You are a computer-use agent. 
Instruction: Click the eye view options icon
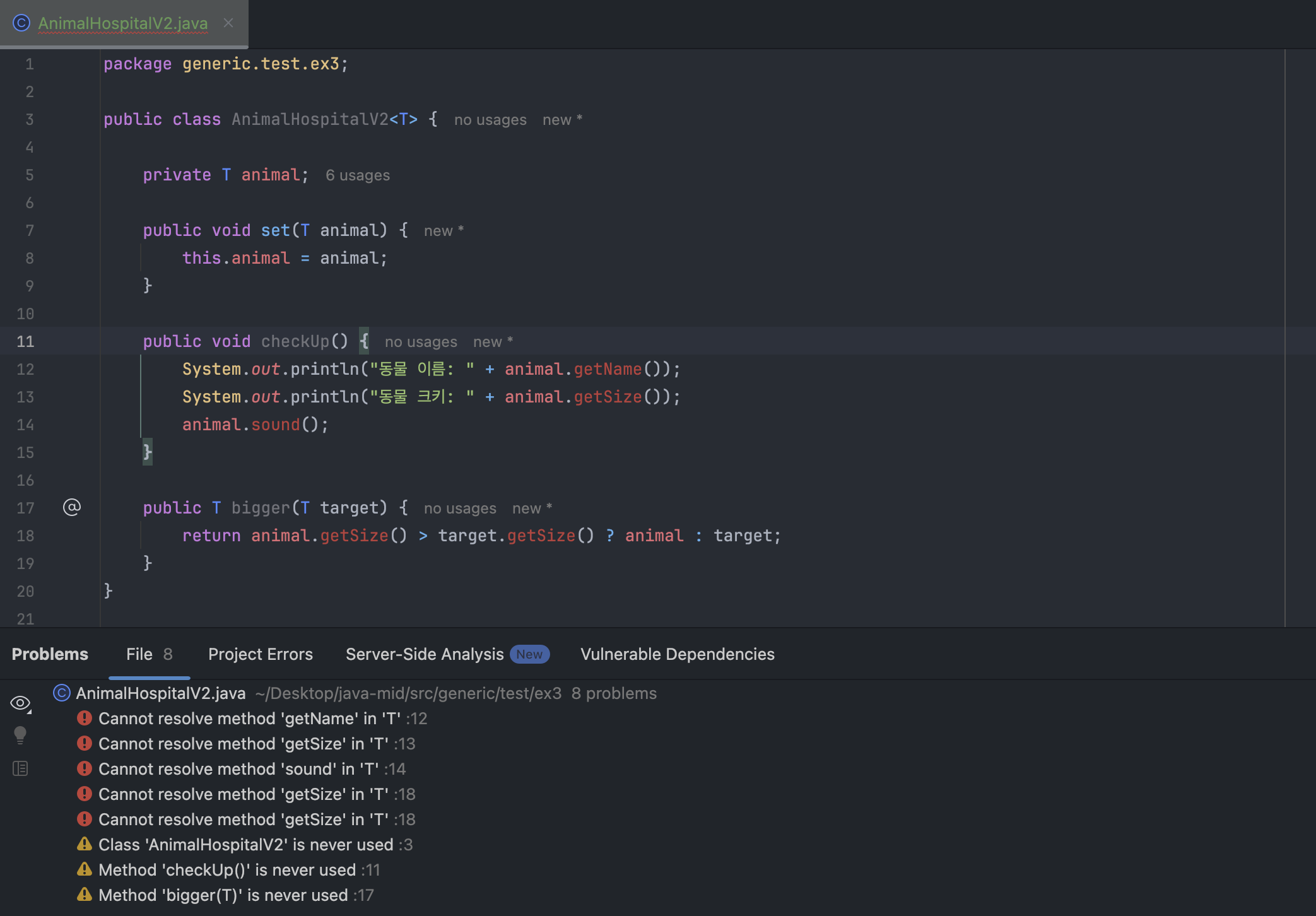20,703
